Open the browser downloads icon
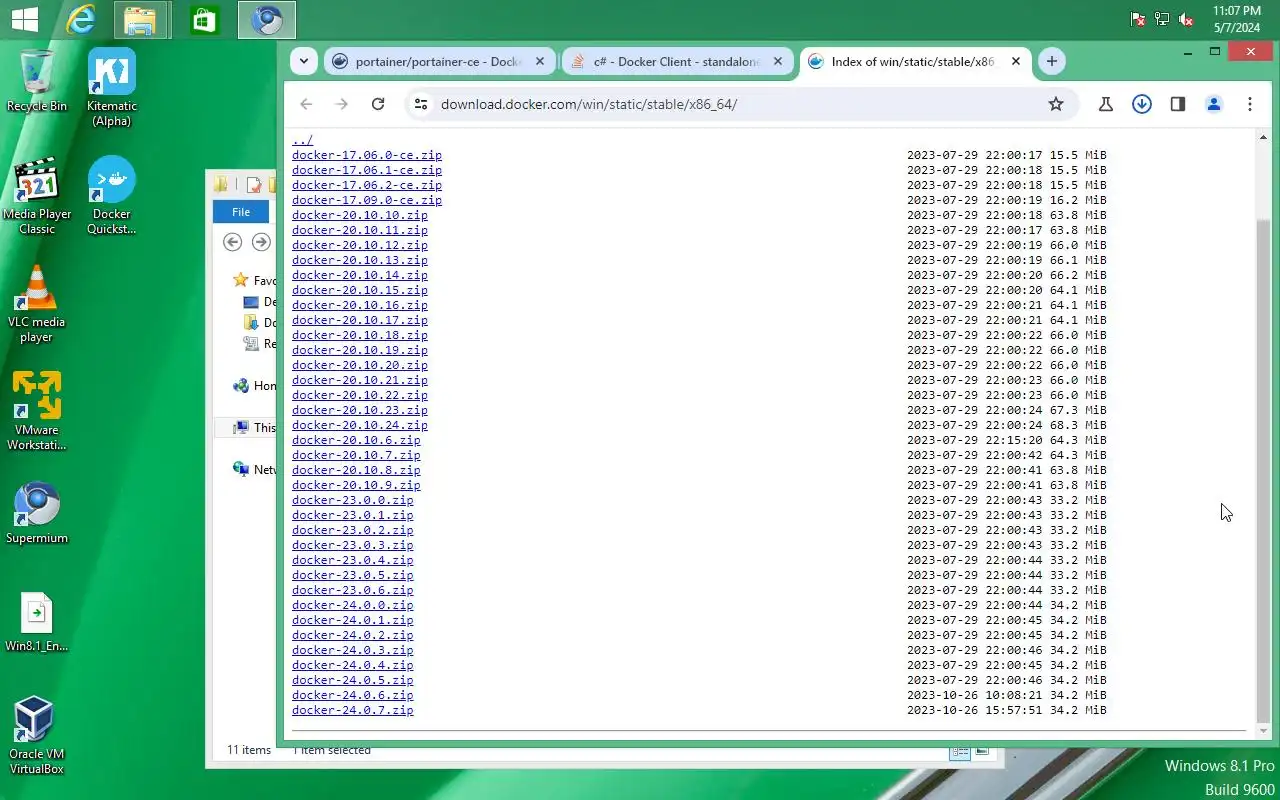1280x800 pixels. pyautogui.click(x=1142, y=104)
